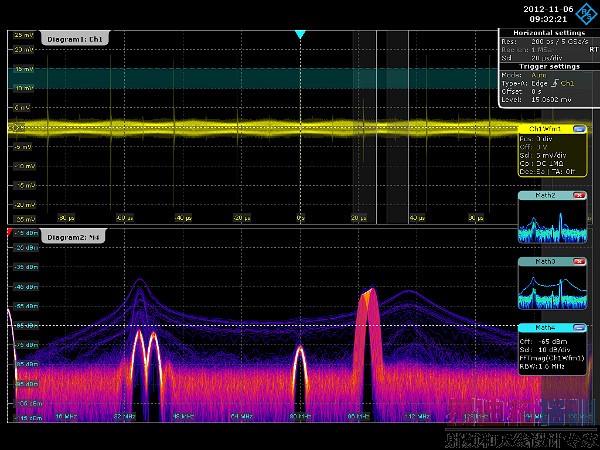This screenshot has height=450, width=600.
Task: Click the rising edge slope icon in Trigger settings
Action: tap(555, 83)
